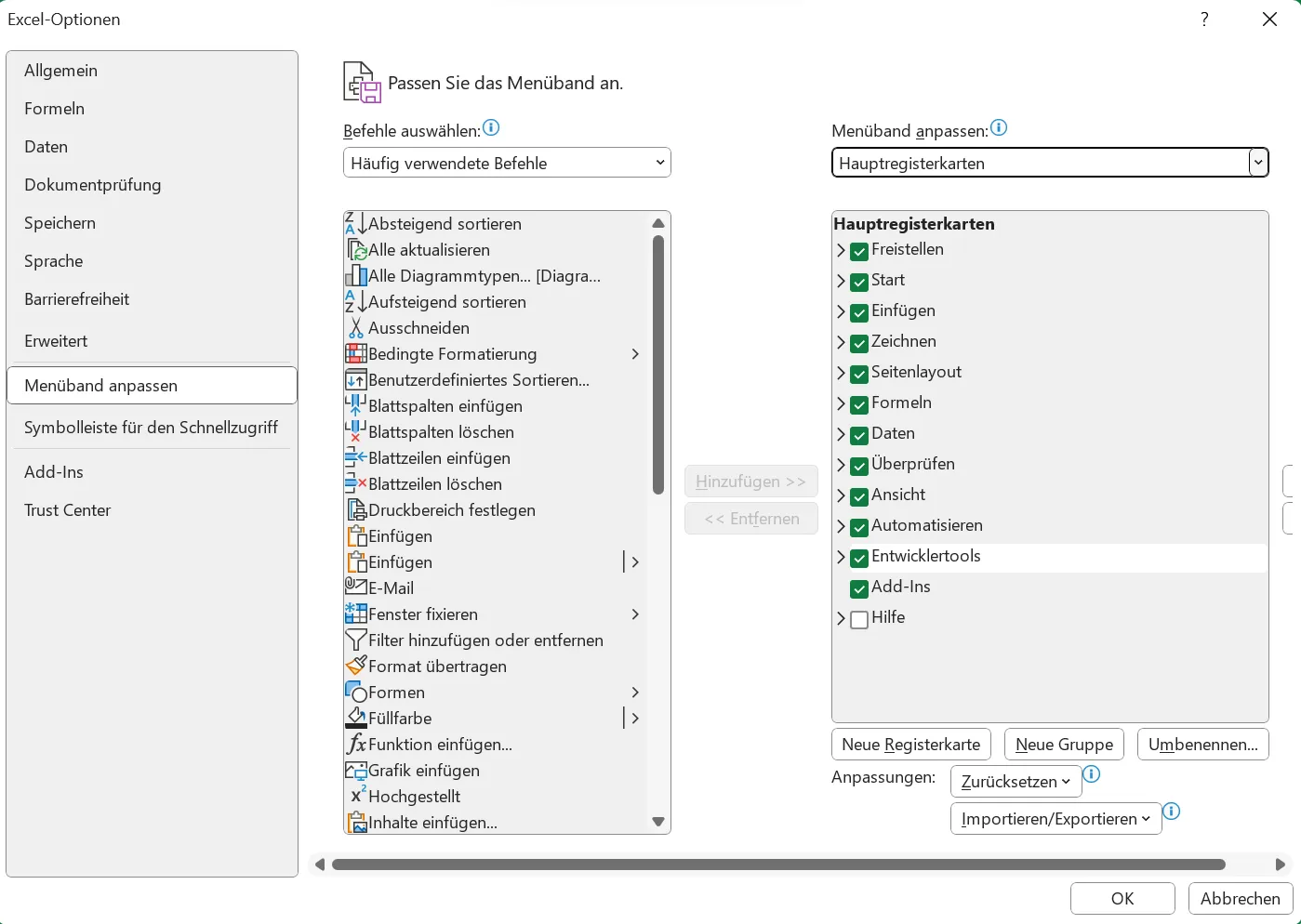Confirm with the OK button

[x=1122, y=899]
